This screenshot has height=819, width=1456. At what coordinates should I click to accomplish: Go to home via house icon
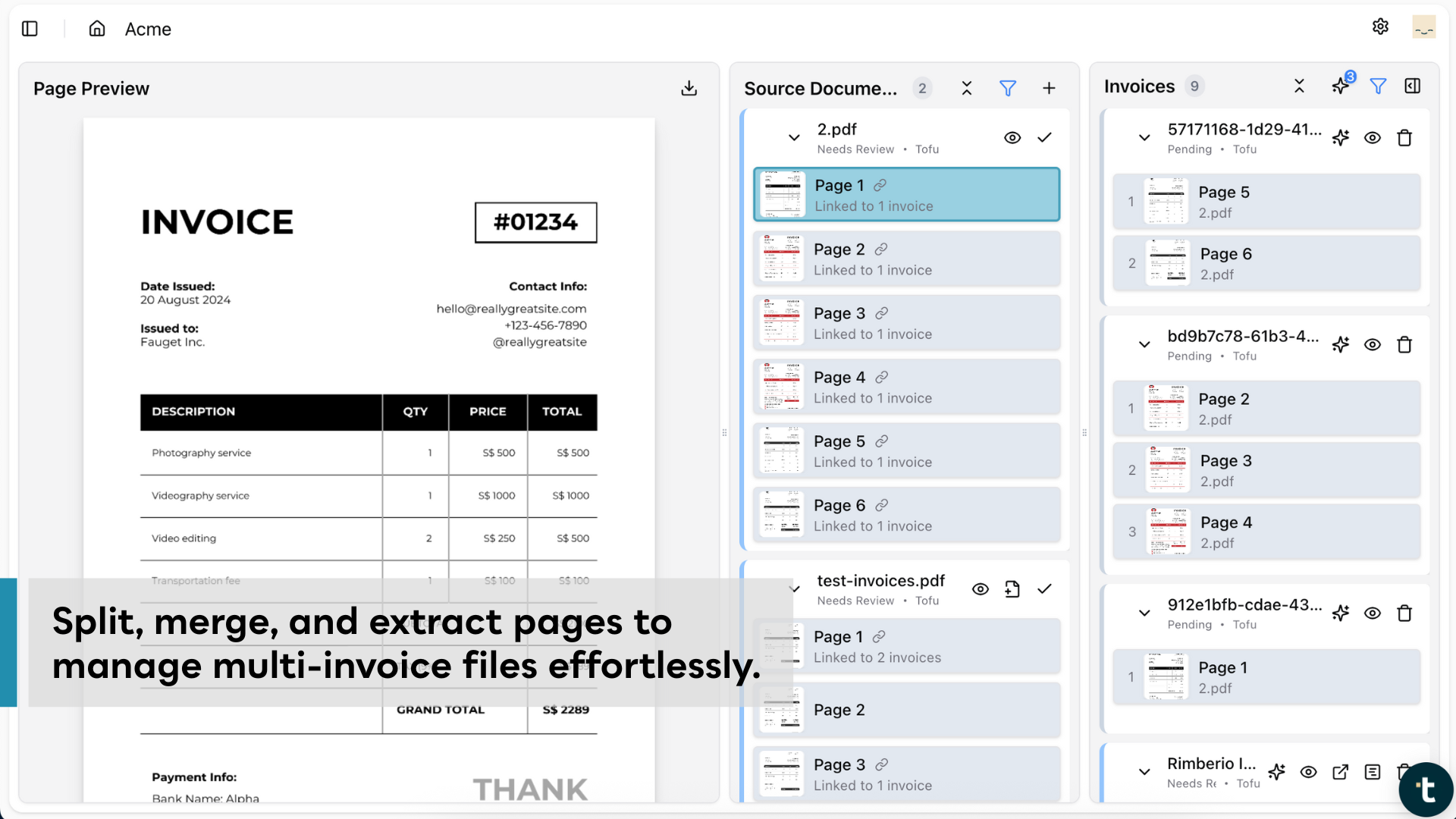coord(97,29)
